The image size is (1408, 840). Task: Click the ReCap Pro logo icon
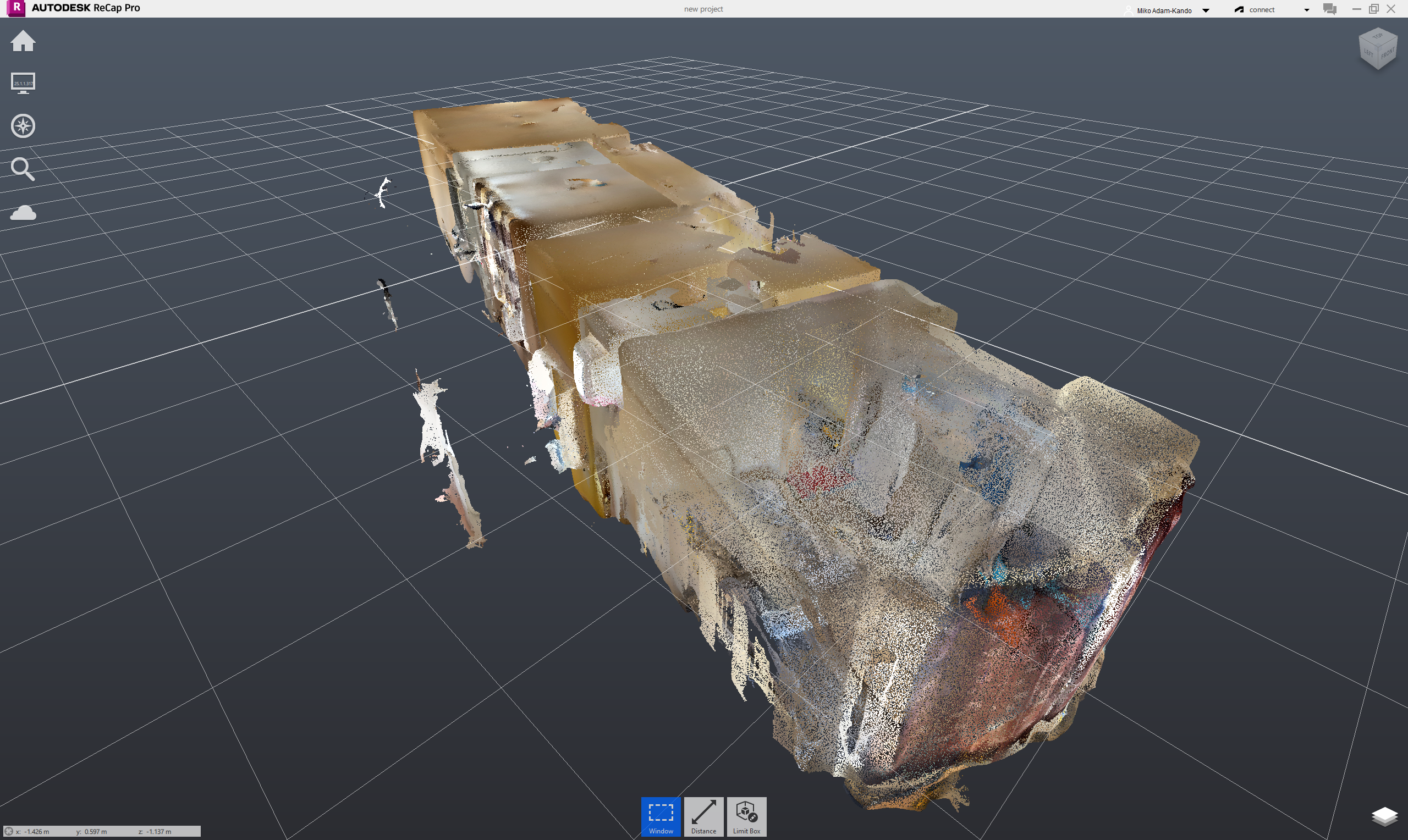coord(16,8)
